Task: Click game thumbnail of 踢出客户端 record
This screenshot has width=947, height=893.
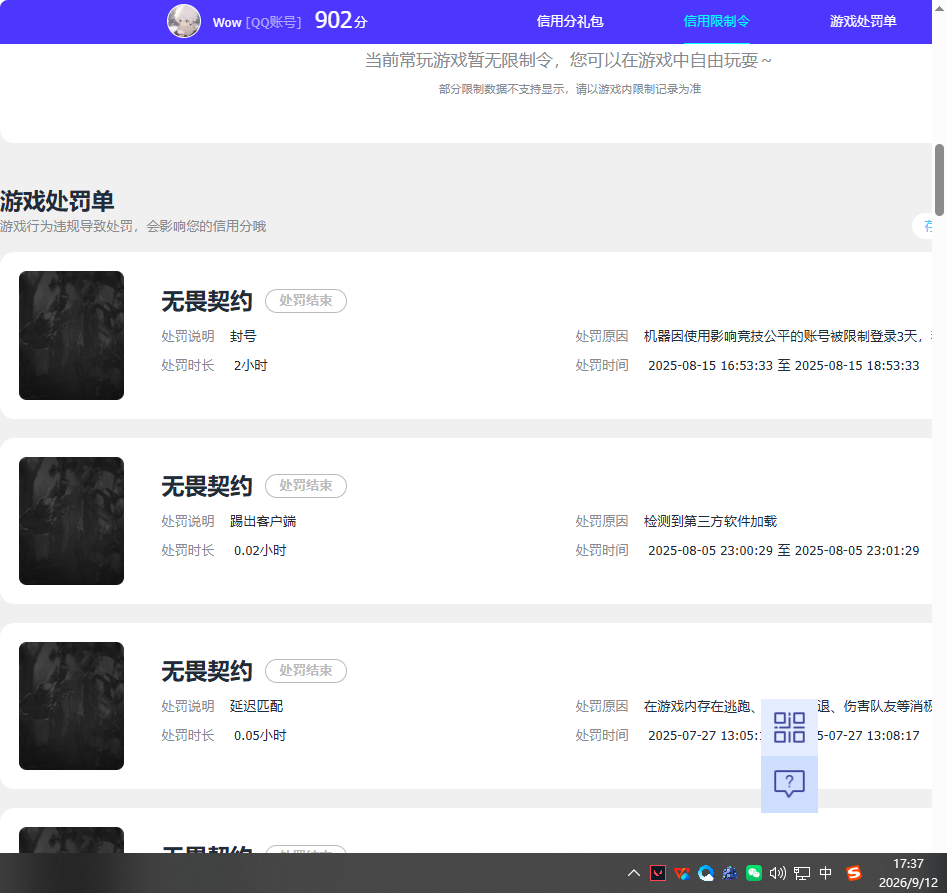Action: [71, 520]
